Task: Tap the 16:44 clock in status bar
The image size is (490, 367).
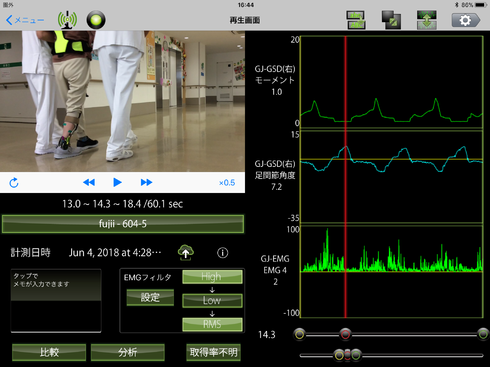Action: (246, 5)
